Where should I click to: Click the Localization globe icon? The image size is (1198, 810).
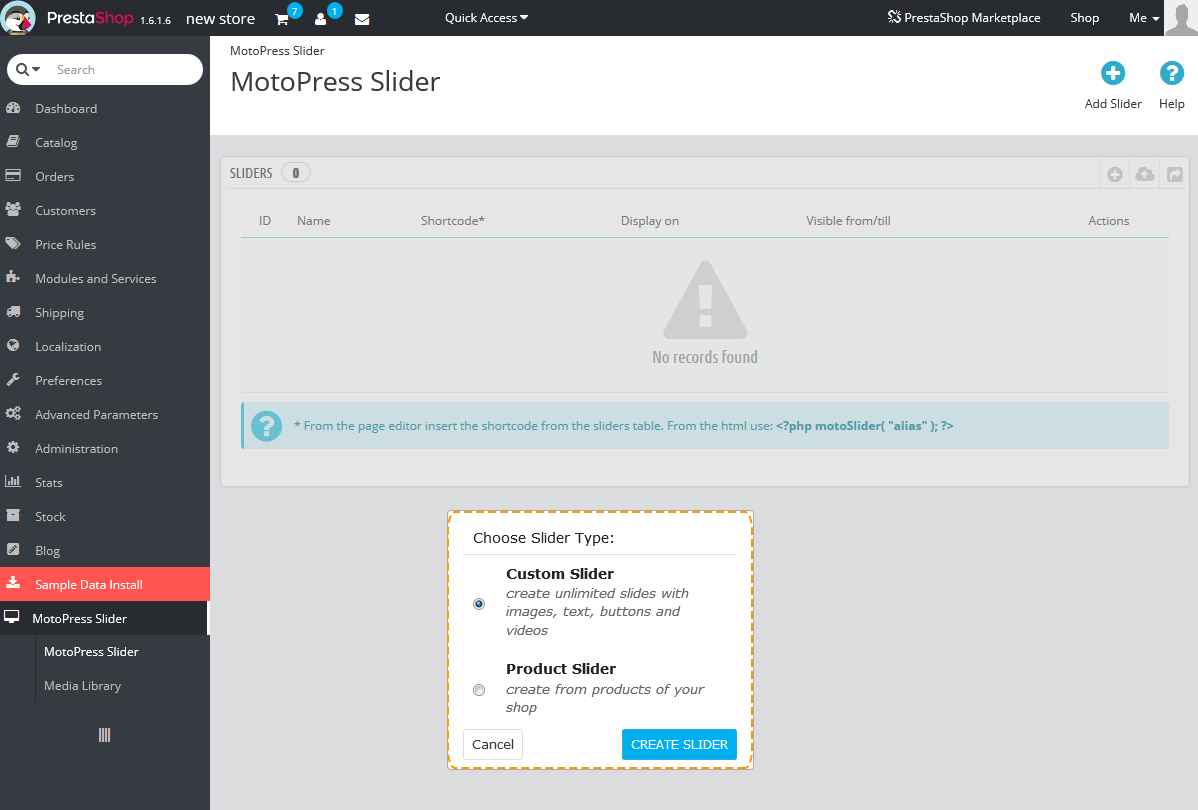point(13,345)
